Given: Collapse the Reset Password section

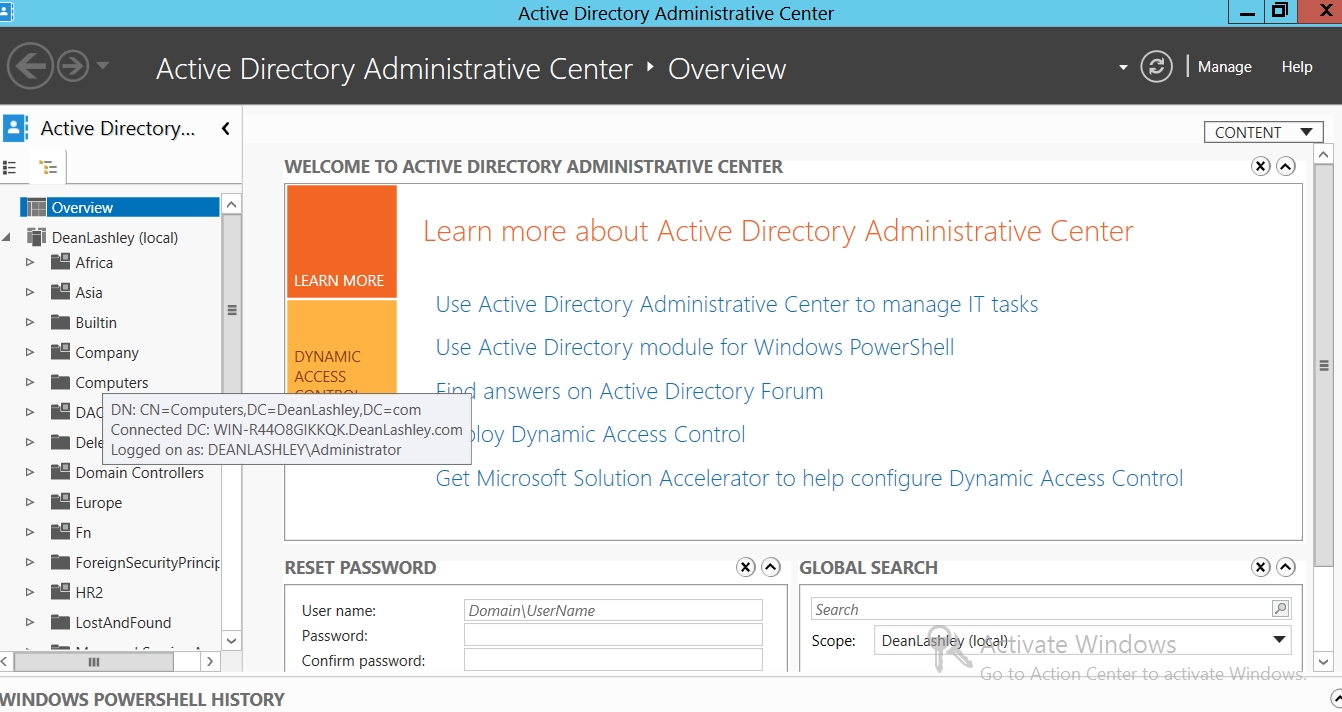Looking at the screenshot, I should tap(771, 567).
